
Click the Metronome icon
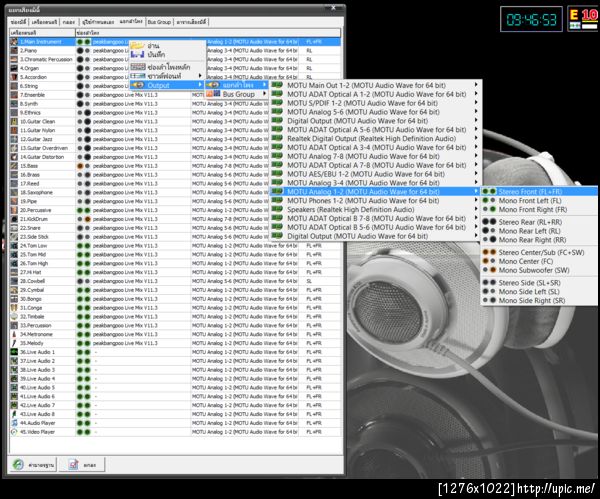[14, 334]
